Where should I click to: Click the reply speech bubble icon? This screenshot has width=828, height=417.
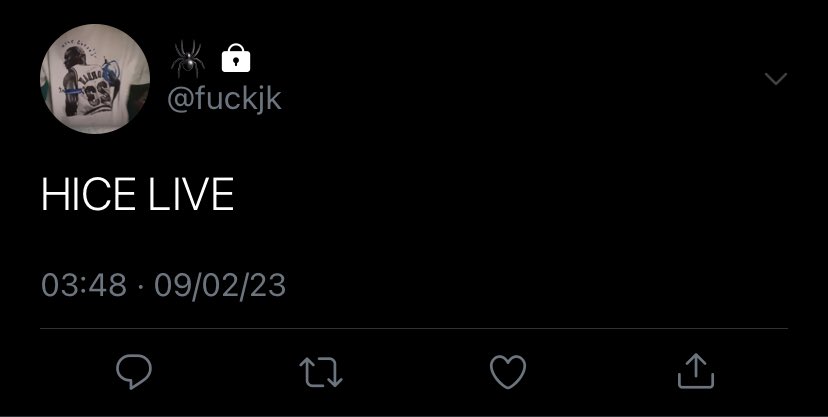click(134, 372)
